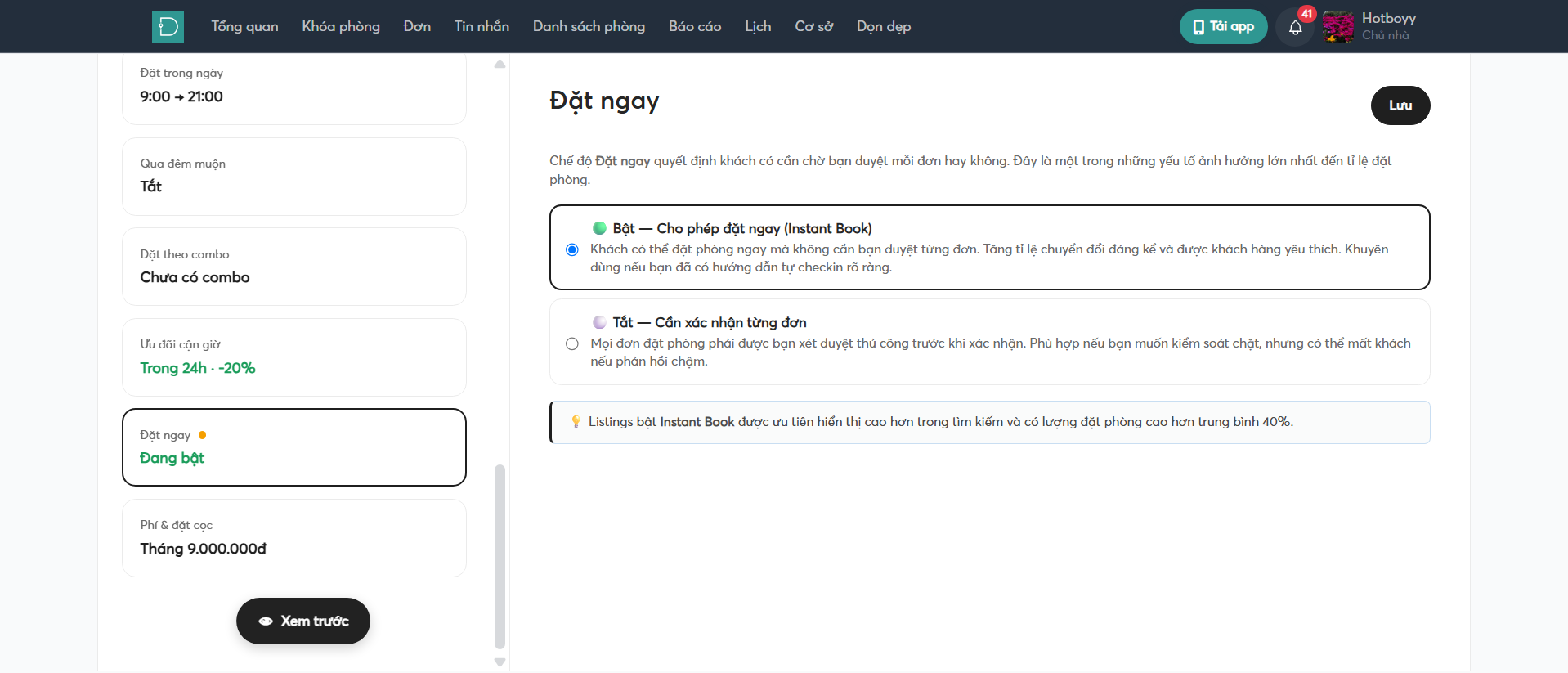Screen dimensions: 1568x673
Task: Click the Xem trước preview button
Action: click(303, 621)
